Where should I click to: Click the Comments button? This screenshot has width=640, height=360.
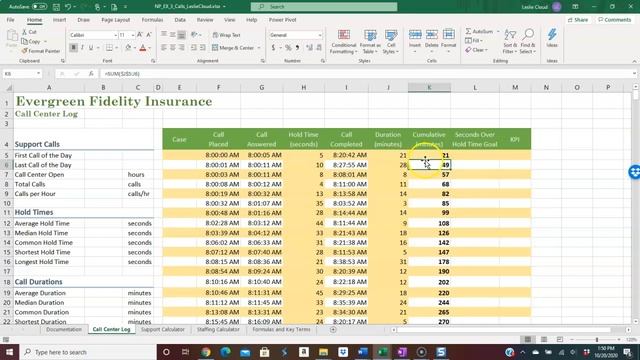614,20
